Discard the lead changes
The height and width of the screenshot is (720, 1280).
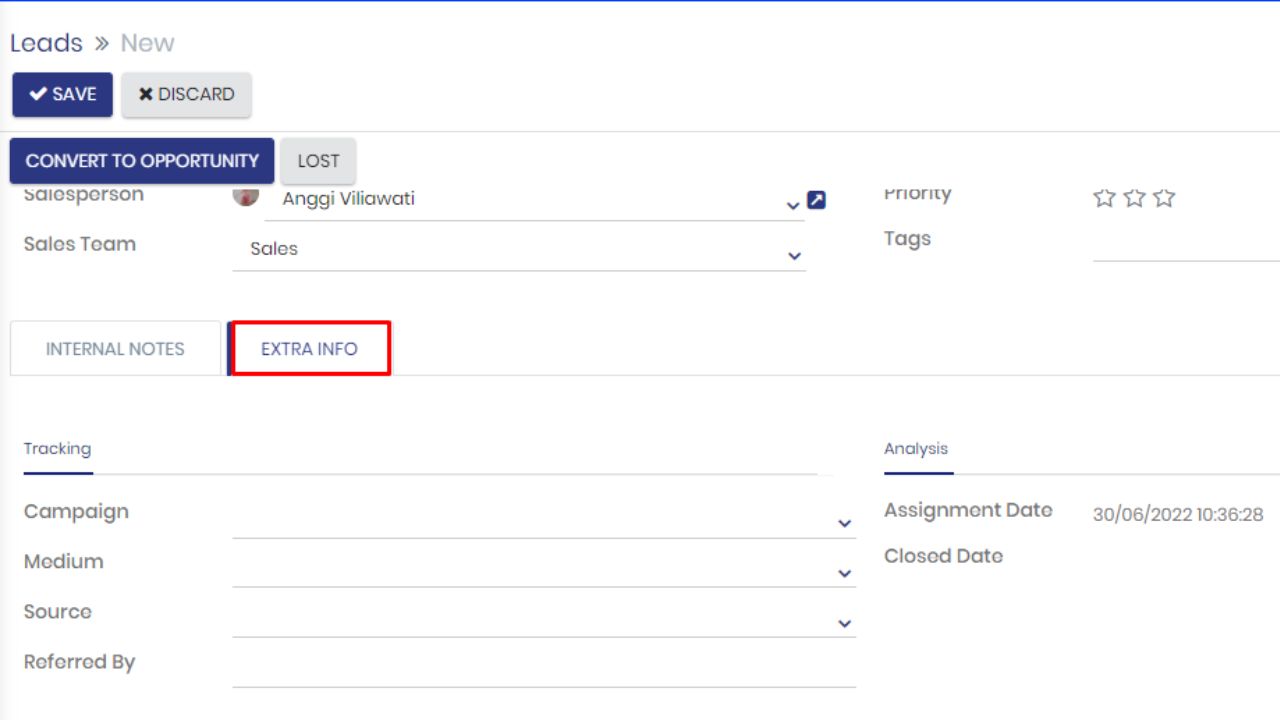[186, 94]
